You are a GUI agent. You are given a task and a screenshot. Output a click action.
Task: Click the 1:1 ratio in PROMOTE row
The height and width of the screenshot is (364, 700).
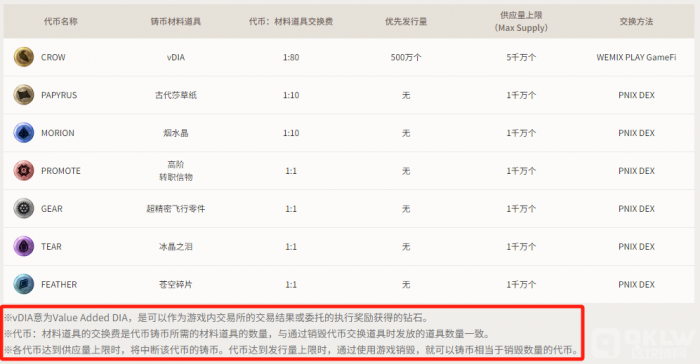coord(291,171)
